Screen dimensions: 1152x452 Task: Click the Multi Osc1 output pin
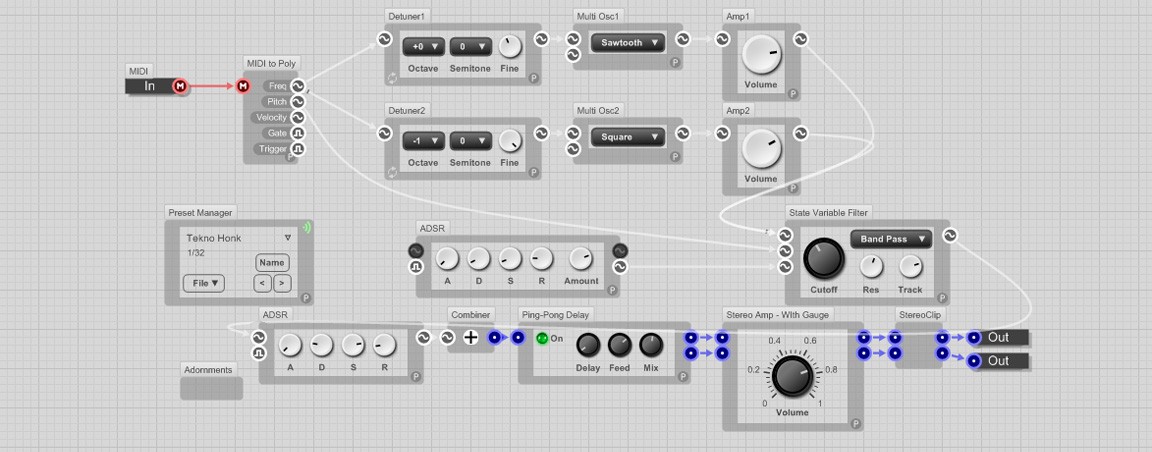pos(682,39)
